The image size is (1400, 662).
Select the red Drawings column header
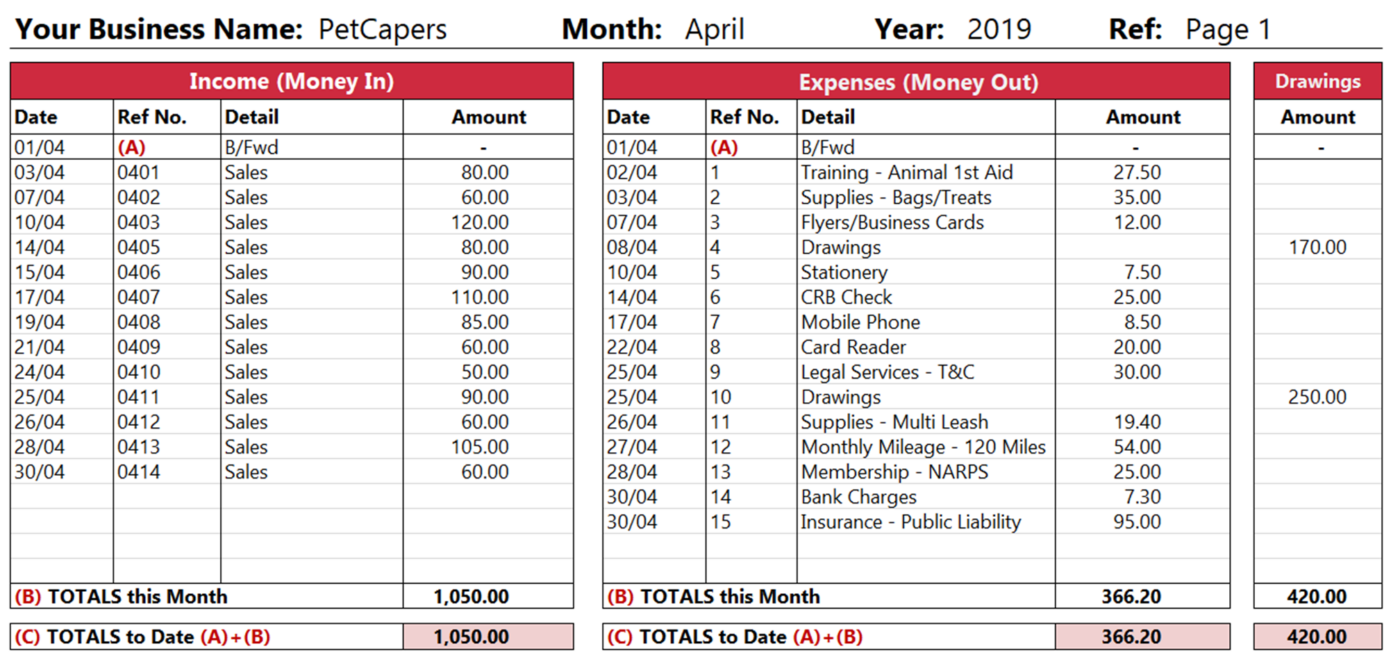click(1317, 82)
